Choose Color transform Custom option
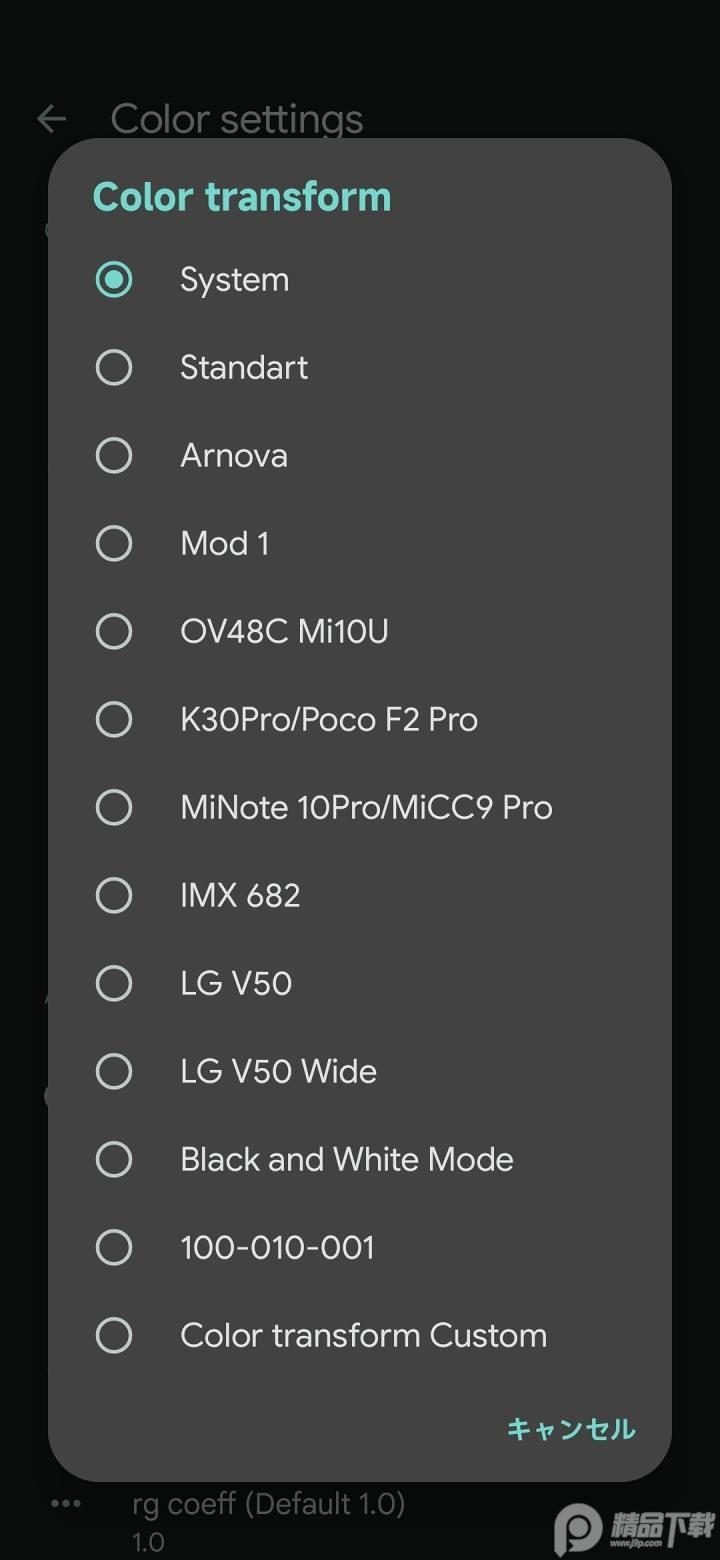The height and width of the screenshot is (1560, 720). [x=114, y=1336]
